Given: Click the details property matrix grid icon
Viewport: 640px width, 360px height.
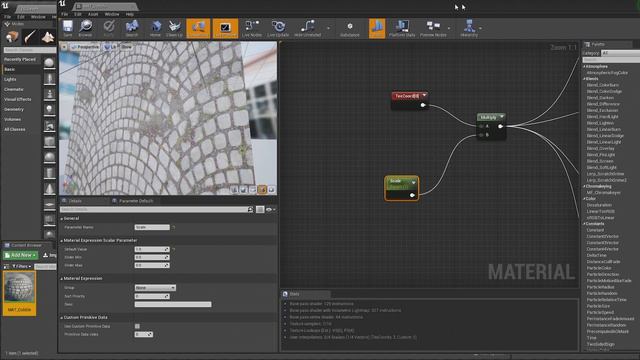Looking at the screenshot, I should click(x=260, y=209).
